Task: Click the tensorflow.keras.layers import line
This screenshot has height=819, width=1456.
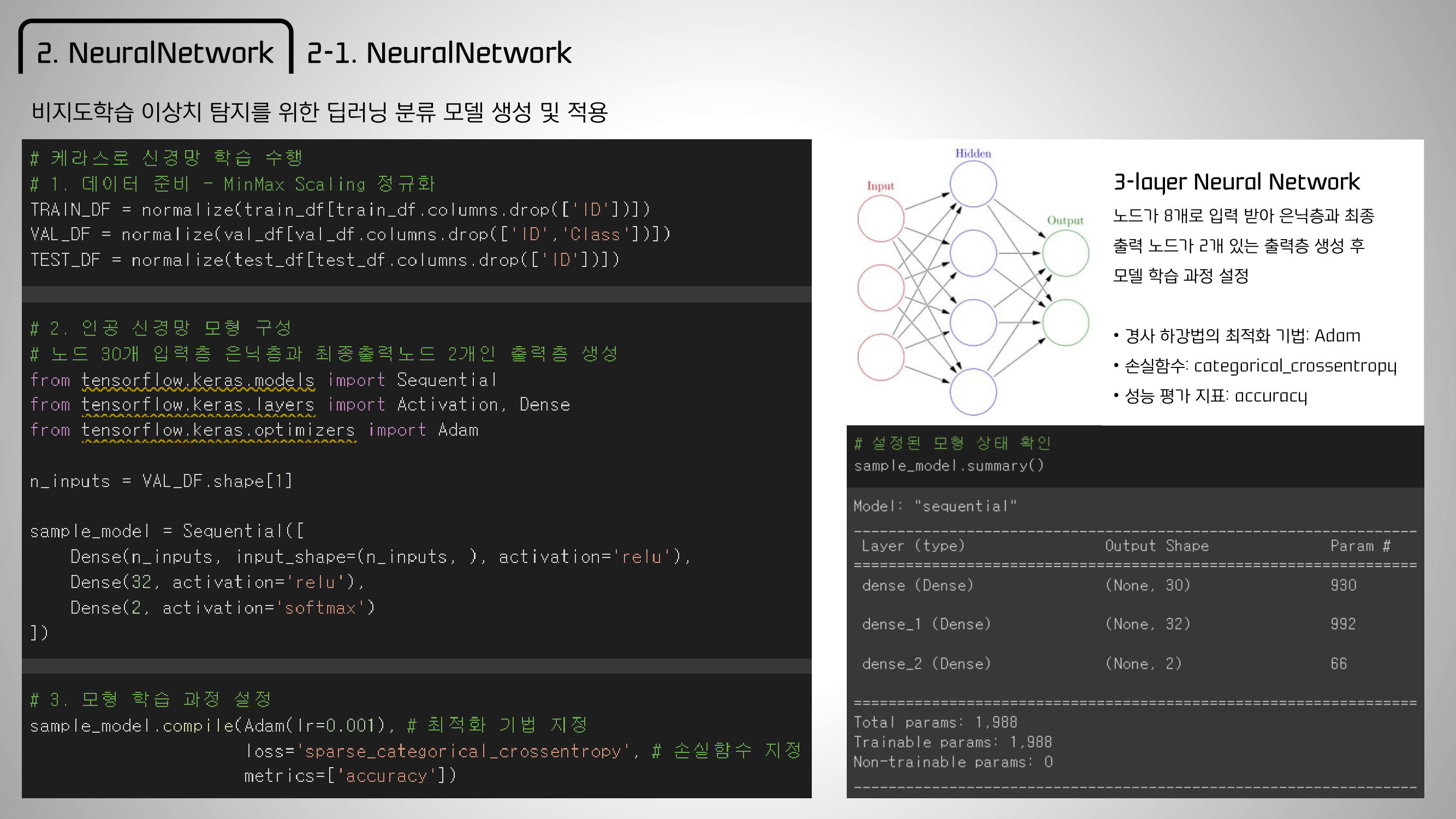Action: (x=300, y=405)
